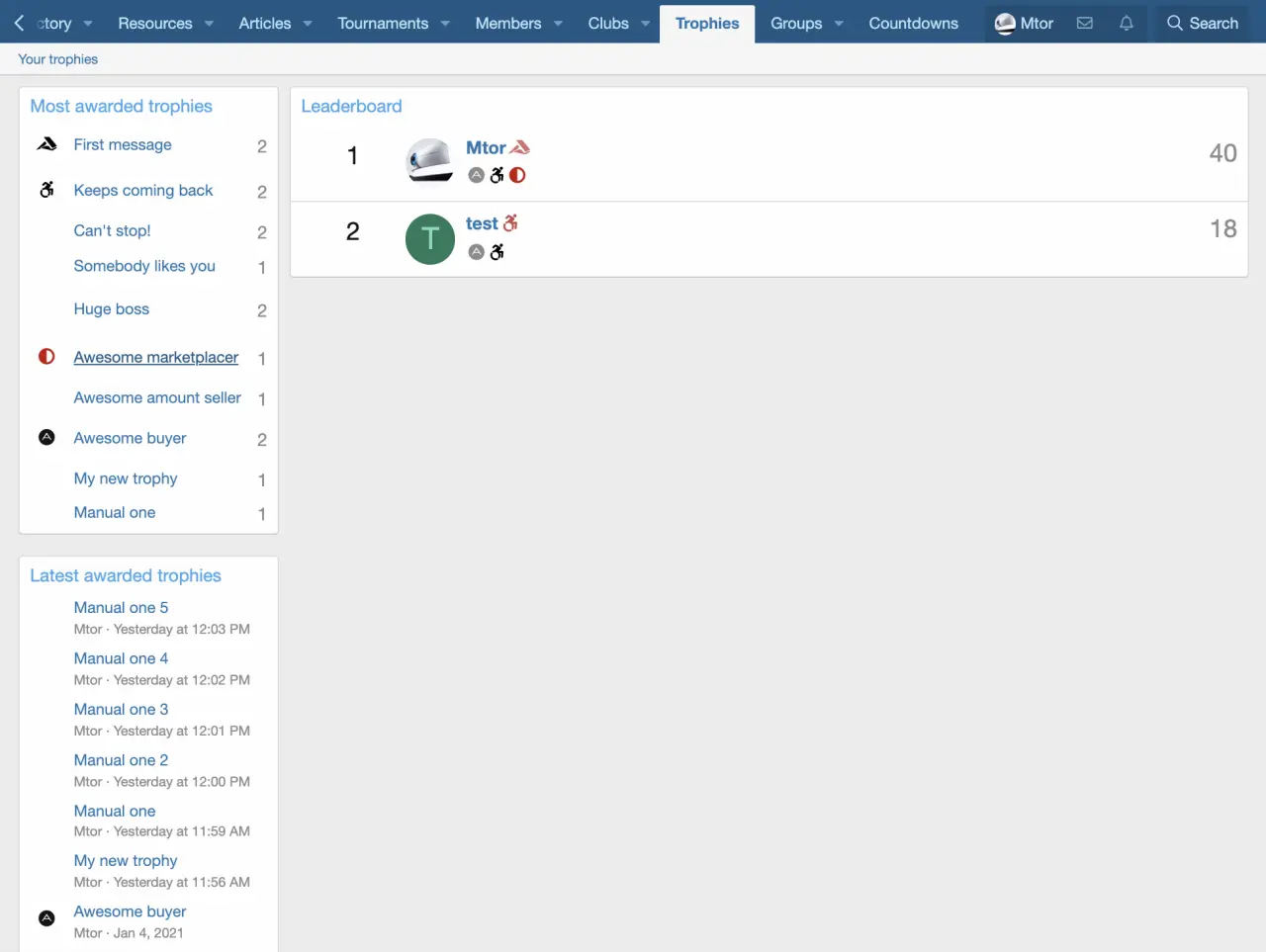Image resolution: width=1266 pixels, height=952 pixels.
Task: Expand the Tournaments dropdown arrow
Action: (445, 24)
